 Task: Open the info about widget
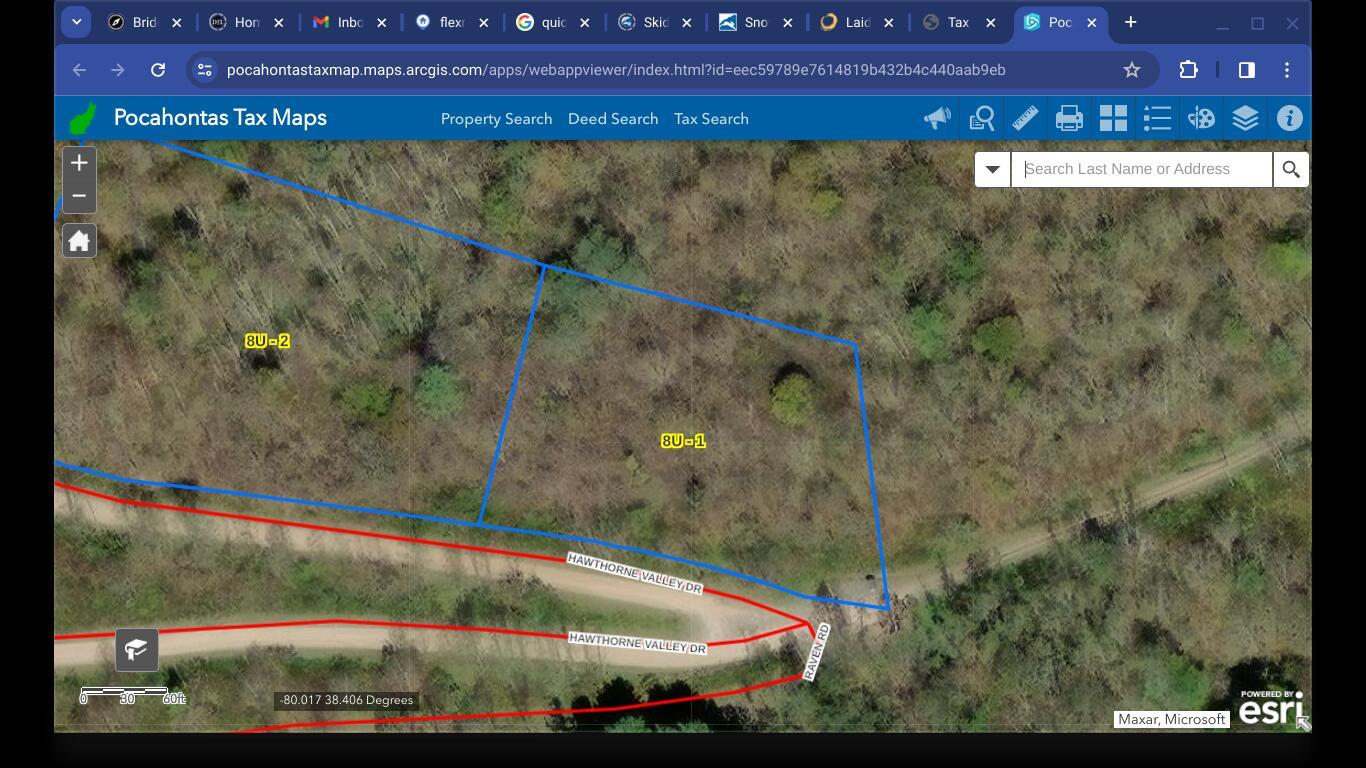coord(1289,119)
